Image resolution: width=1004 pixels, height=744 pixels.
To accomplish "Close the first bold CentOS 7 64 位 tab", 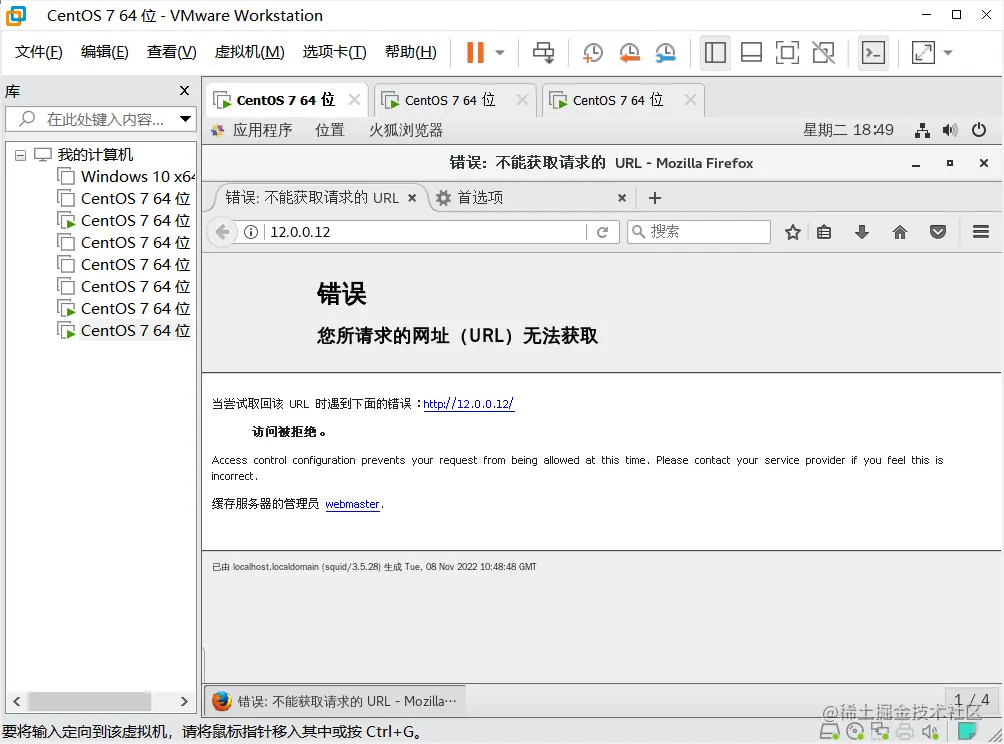I will 354,100.
